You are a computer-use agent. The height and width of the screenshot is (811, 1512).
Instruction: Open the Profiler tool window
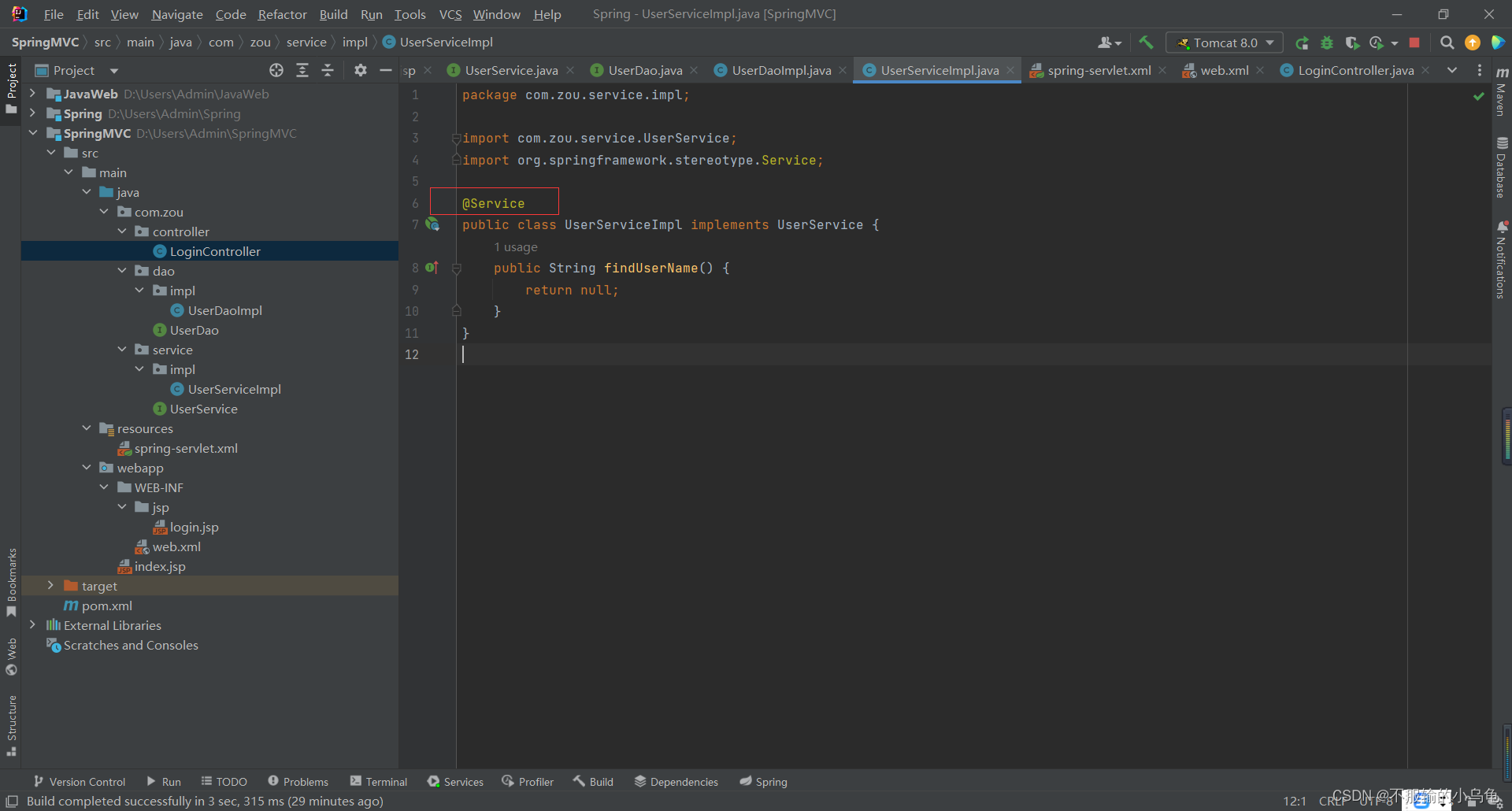(x=528, y=782)
